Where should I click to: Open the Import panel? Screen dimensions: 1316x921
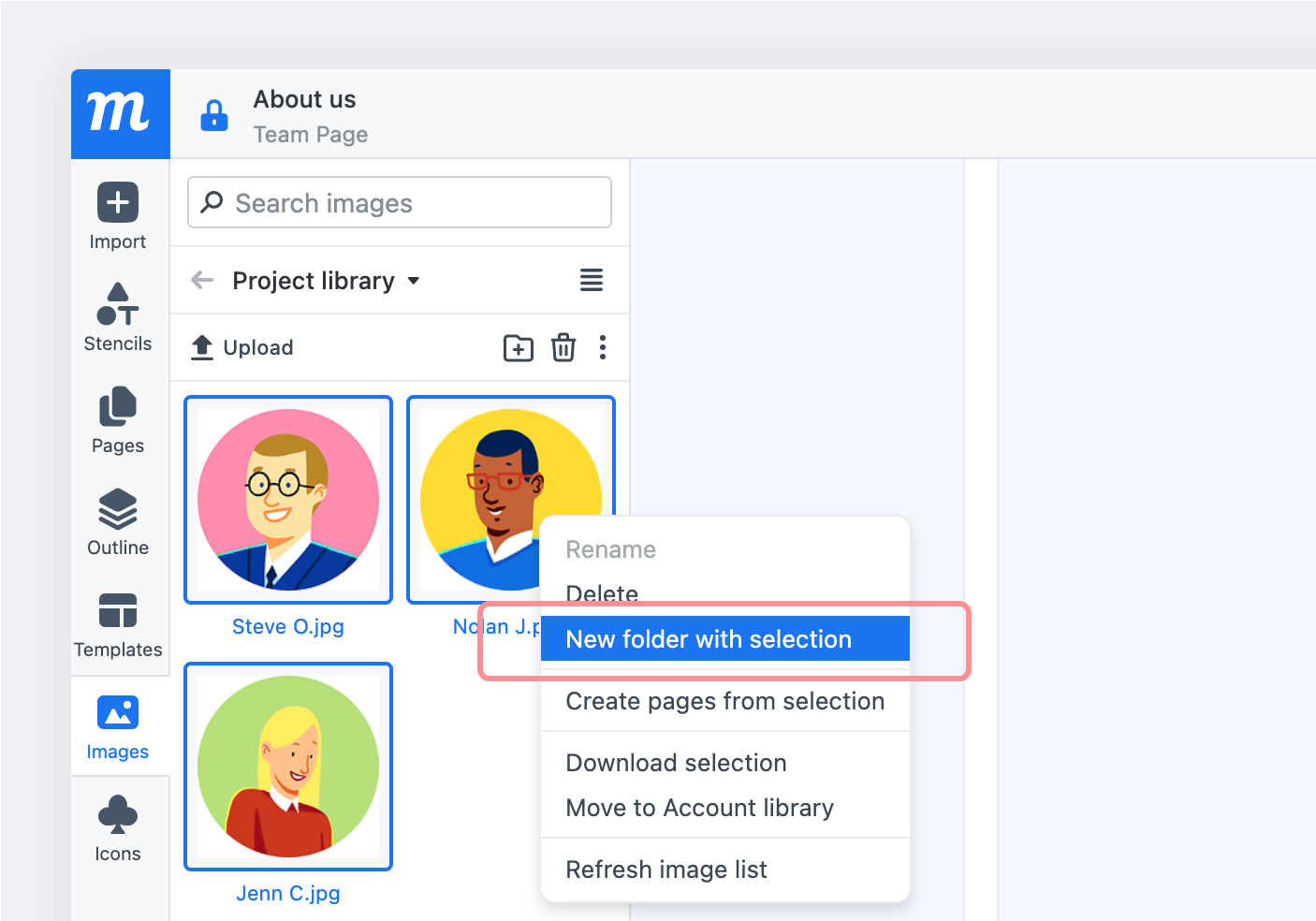(118, 216)
